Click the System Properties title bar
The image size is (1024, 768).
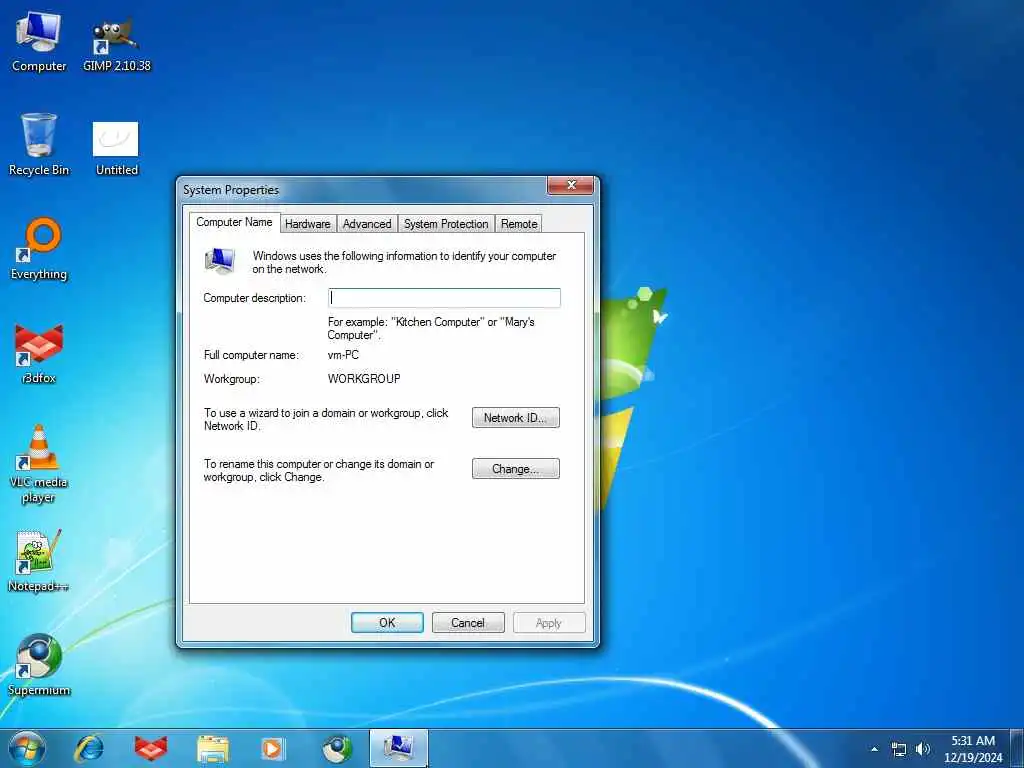362,190
